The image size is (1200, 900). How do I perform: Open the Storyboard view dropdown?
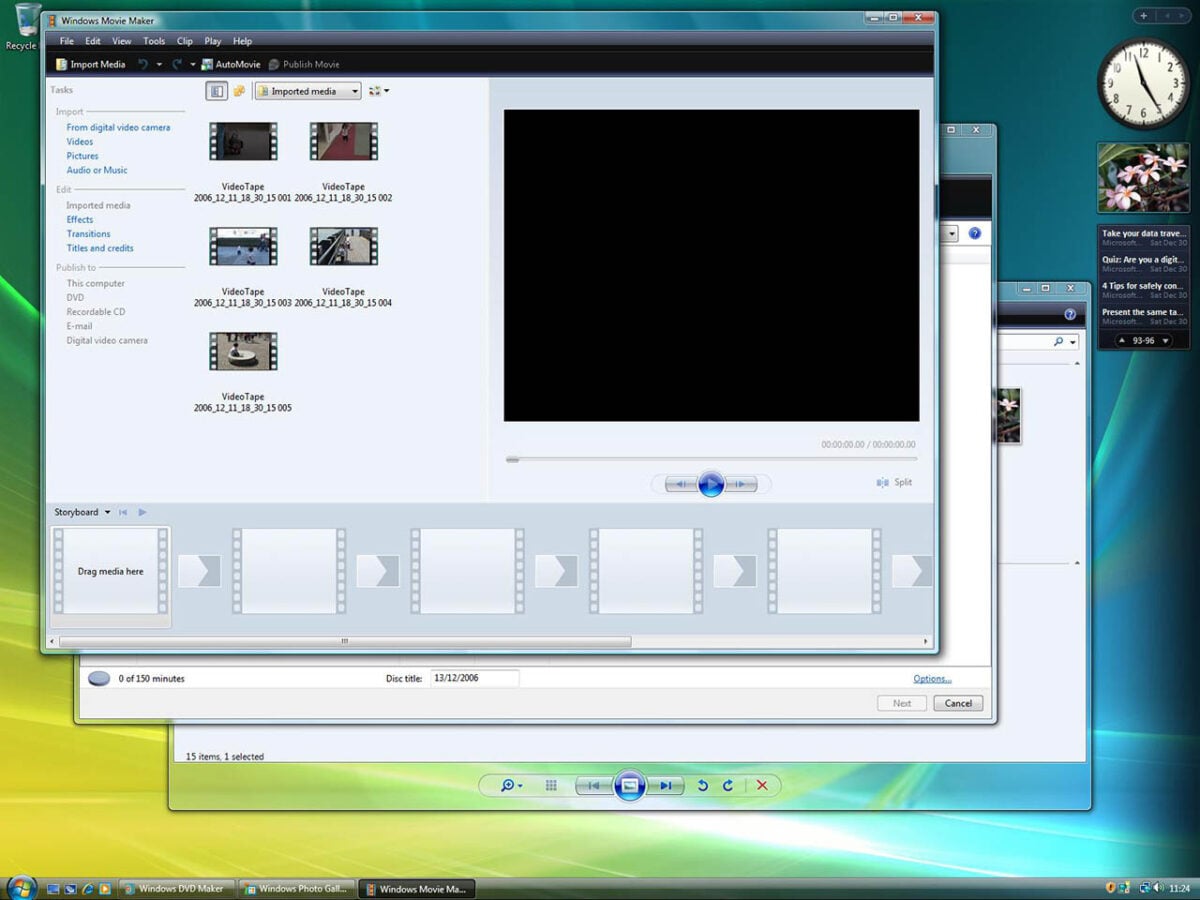click(82, 513)
